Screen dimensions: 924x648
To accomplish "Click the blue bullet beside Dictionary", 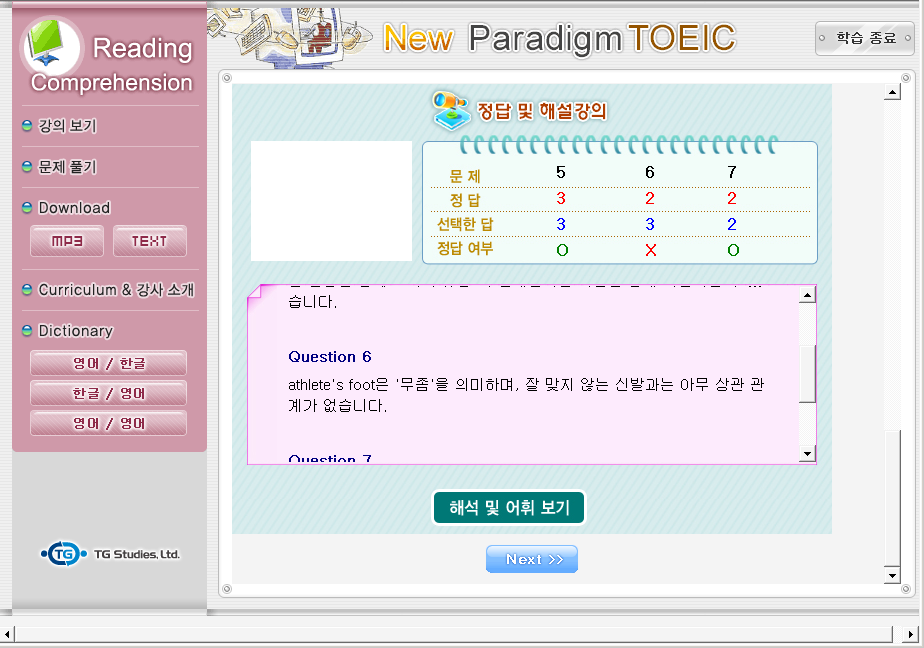I will pyautogui.click(x=27, y=330).
